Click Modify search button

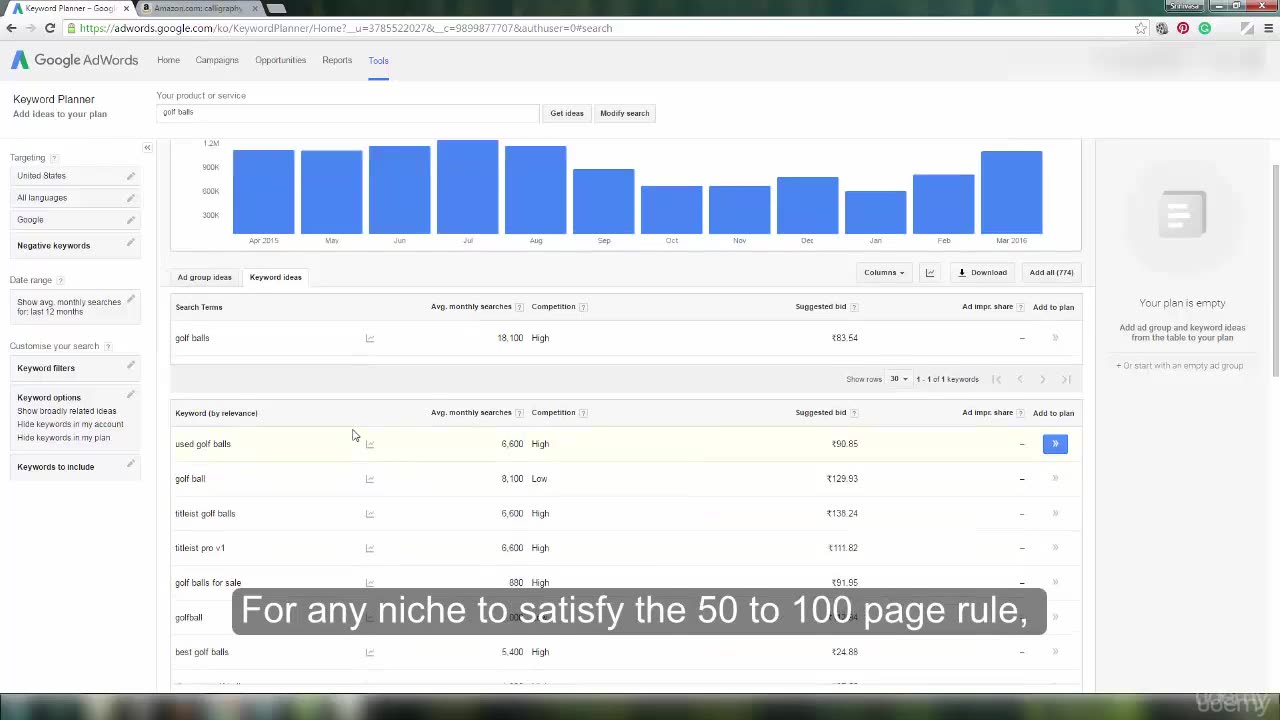[625, 113]
